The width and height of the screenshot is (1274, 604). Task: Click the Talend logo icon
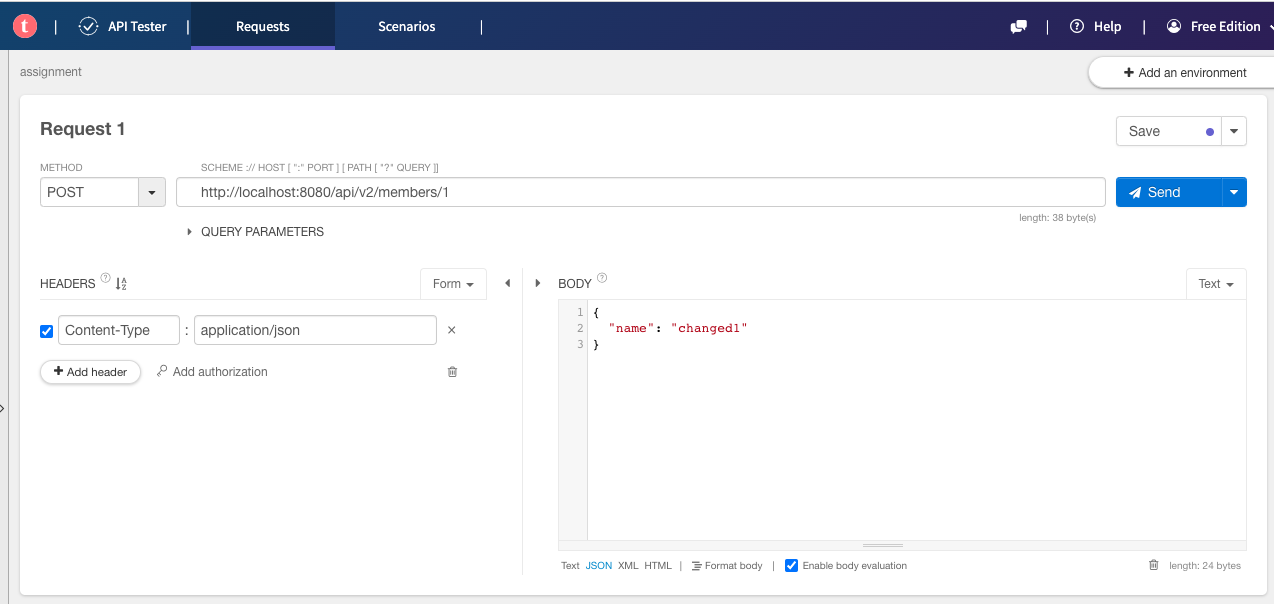[25, 26]
